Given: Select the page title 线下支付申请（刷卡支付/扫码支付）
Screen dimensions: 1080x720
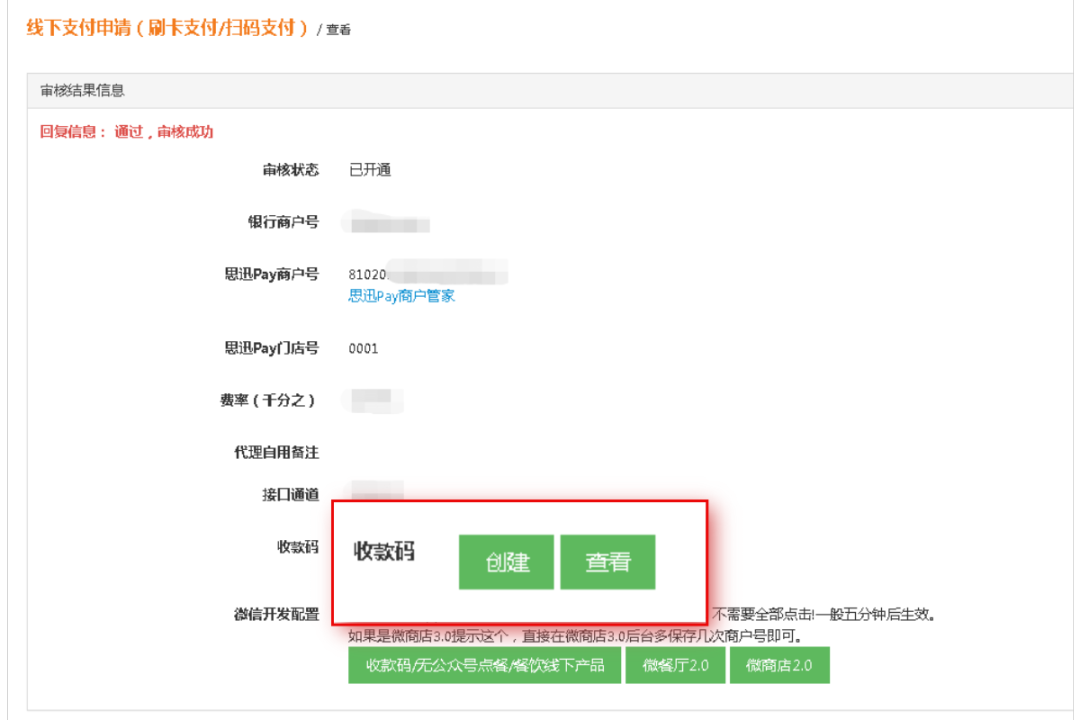Looking at the screenshot, I should [160, 29].
